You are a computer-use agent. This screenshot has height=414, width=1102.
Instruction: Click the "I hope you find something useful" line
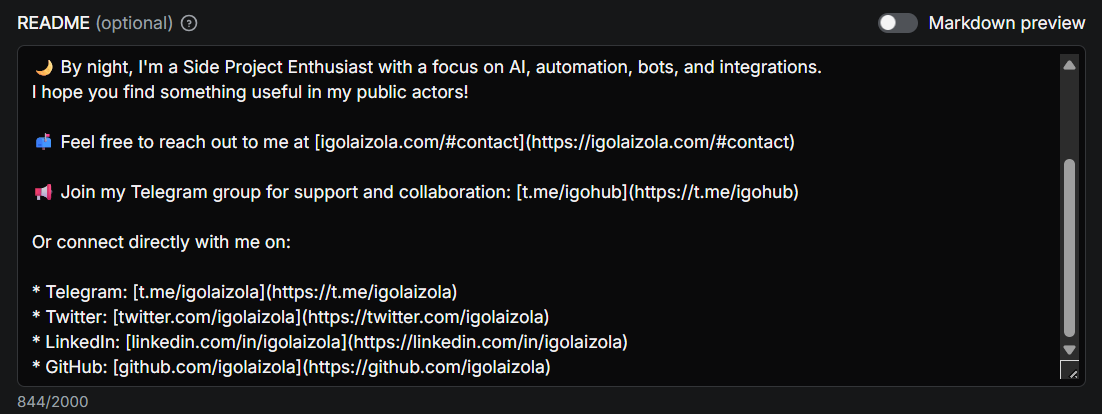click(250, 93)
